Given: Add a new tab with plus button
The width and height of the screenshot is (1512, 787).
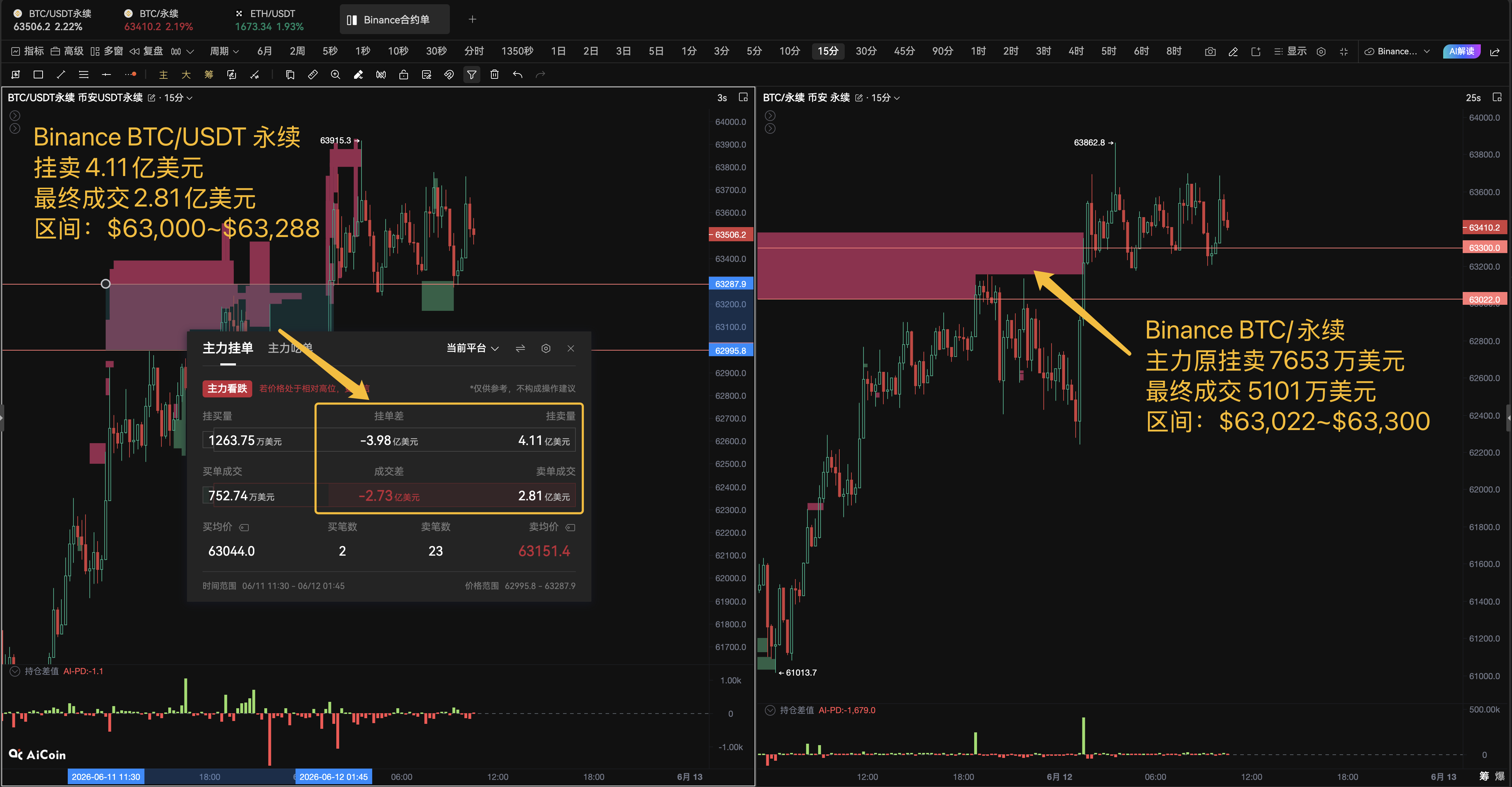Looking at the screenshot, I should pos(473,20).
